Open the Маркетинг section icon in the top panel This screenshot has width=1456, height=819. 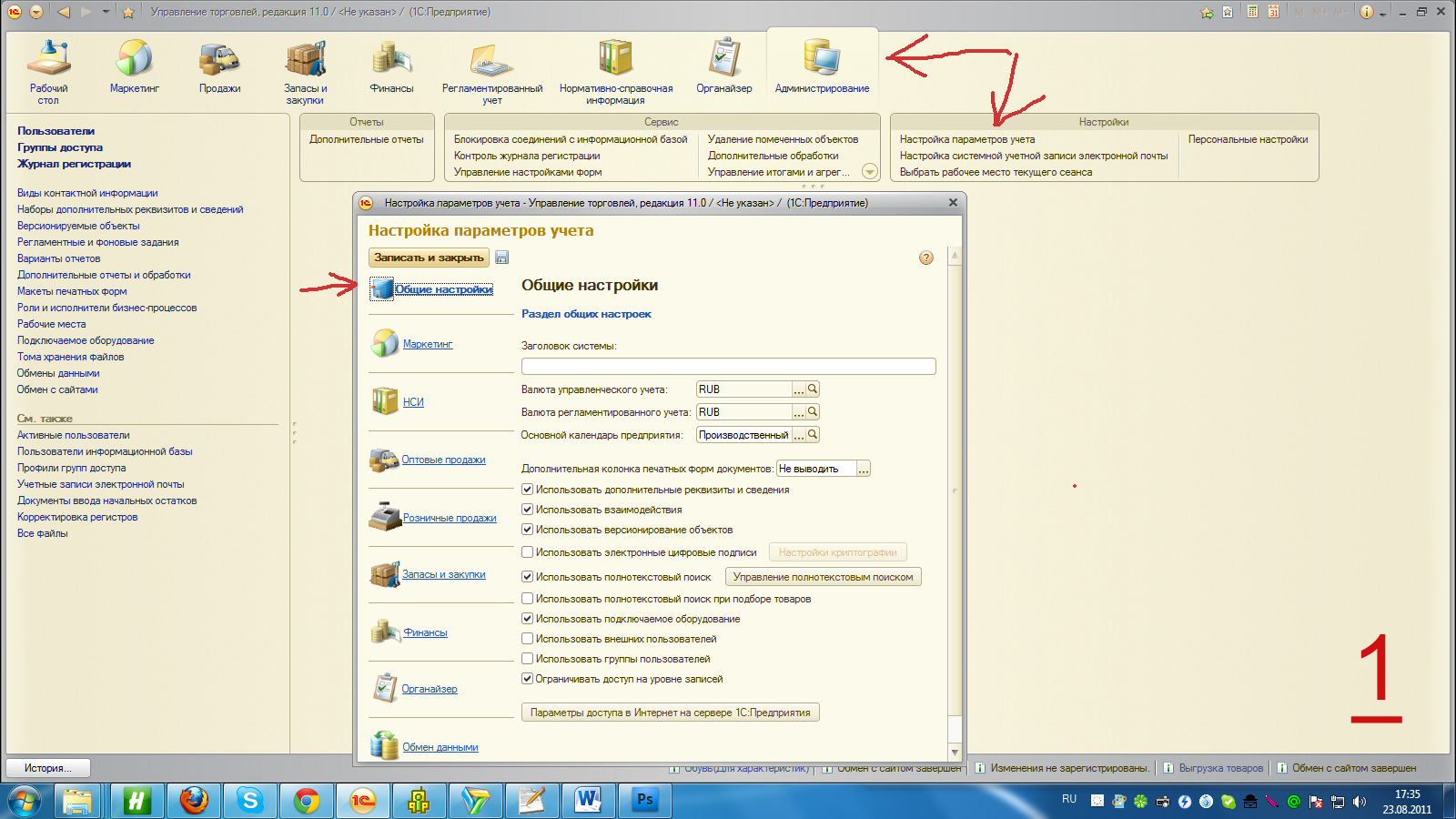[134, 58]
